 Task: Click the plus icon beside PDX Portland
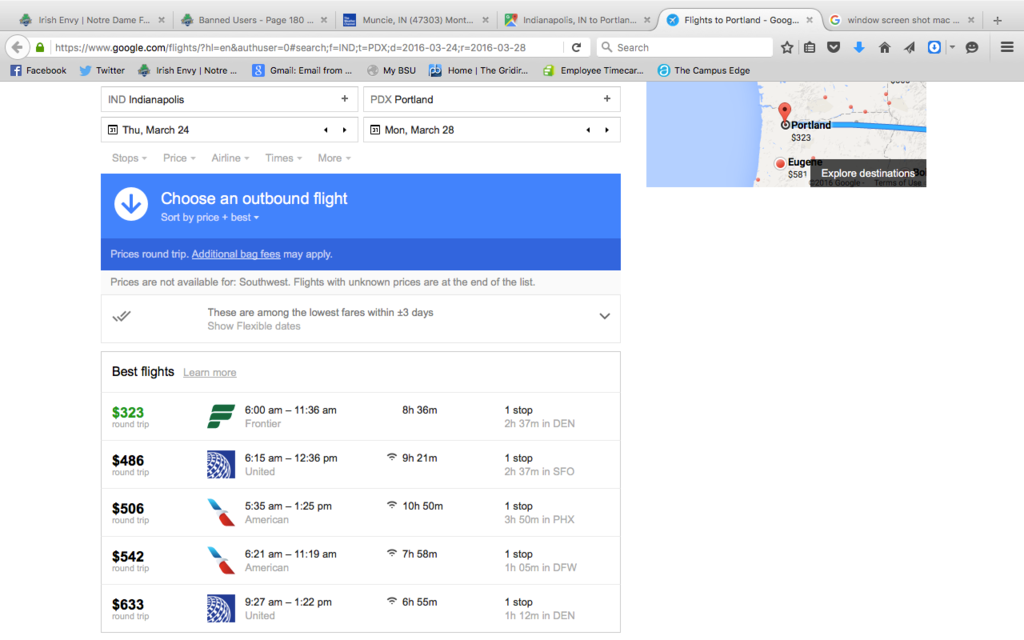606,99
